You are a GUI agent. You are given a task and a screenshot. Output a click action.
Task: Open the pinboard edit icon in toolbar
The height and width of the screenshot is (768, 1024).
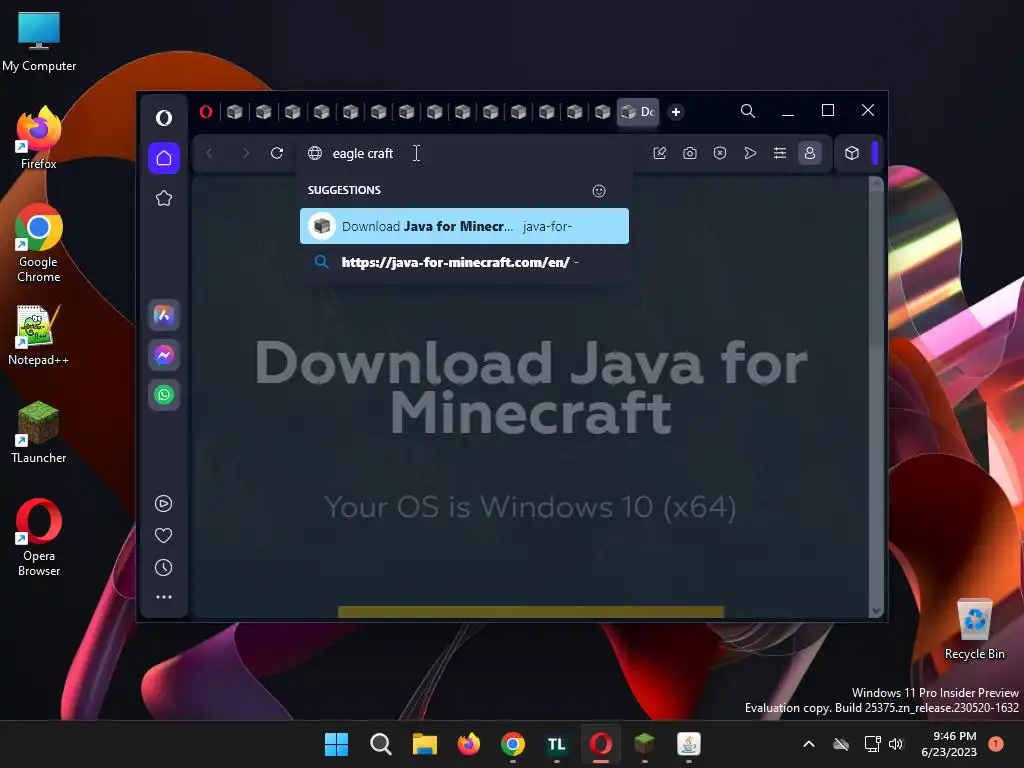[x=660, y=153]
